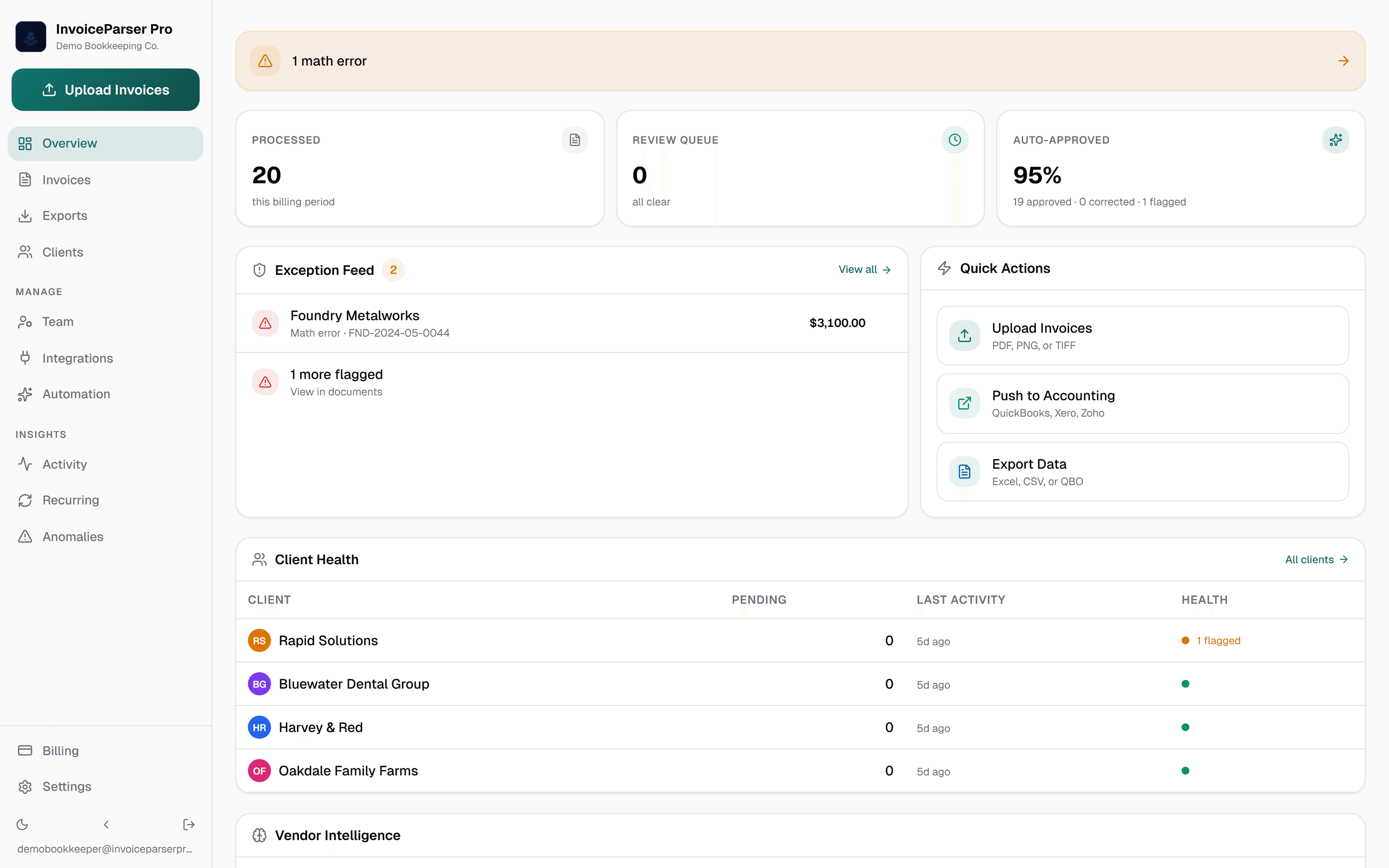Open Recurring insights
The width and height of the screenshot is (1389, 868).
click(x=106, y=500)
